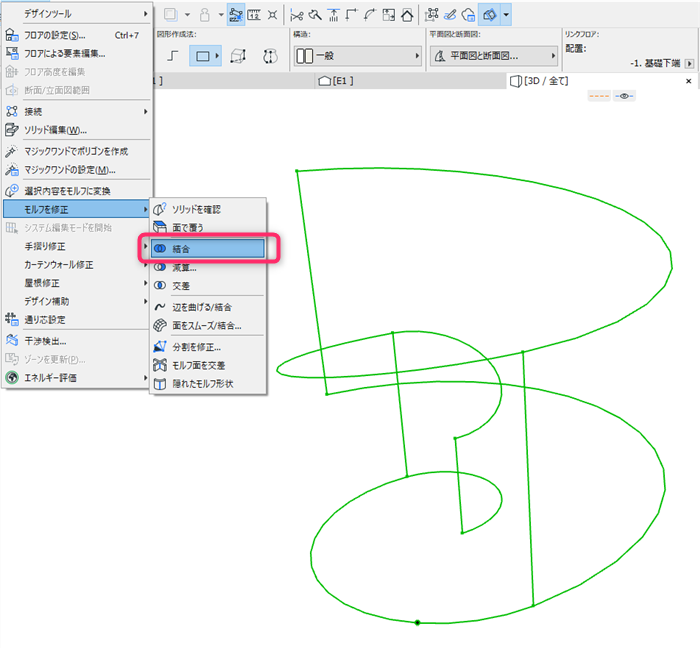Toggle the ruler measure icon in toolbar
Image resolution: width=700 pixels, height=648 pixels.
click(254, 15)
